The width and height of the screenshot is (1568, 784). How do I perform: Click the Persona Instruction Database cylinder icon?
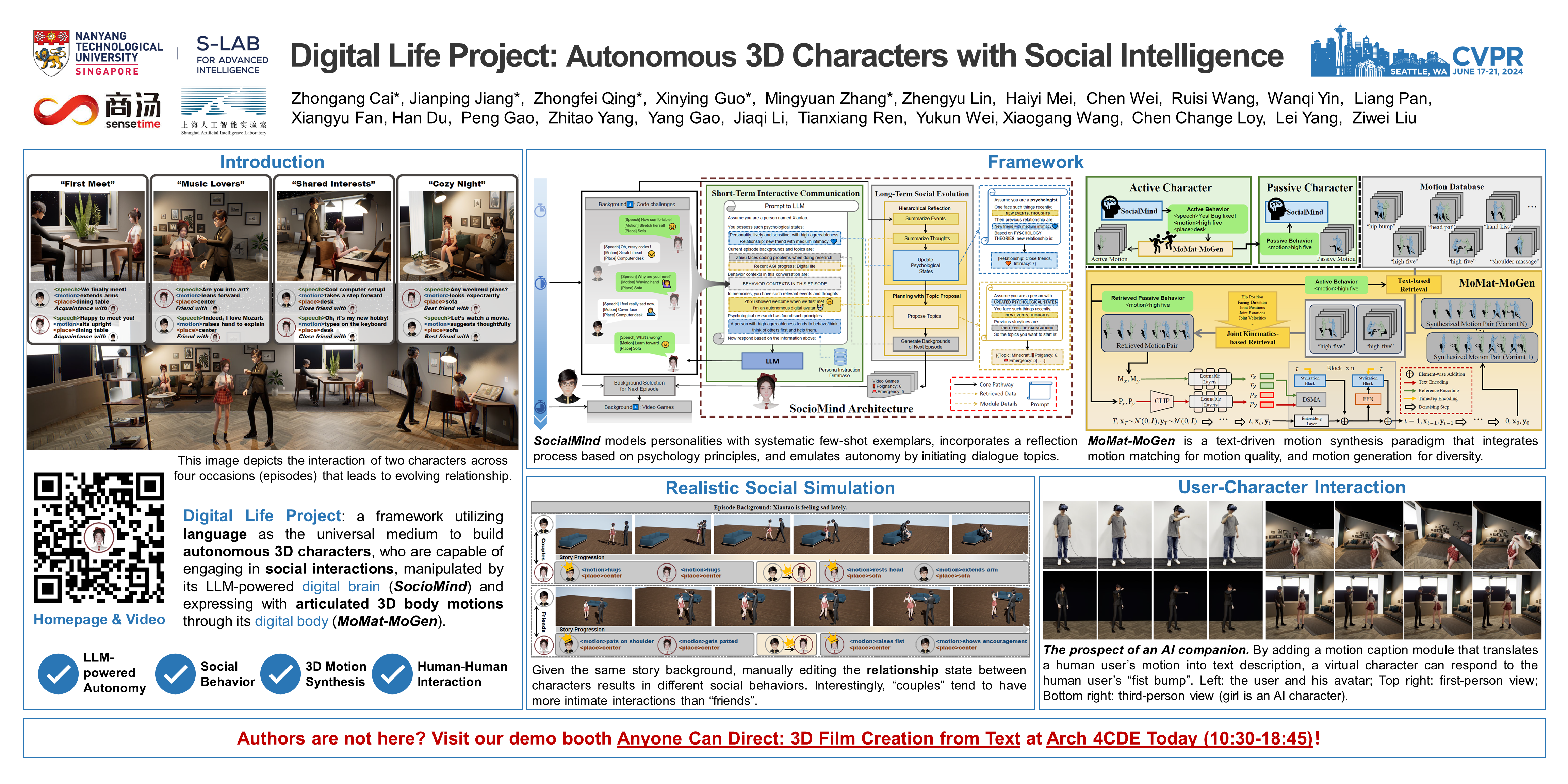tap(840, 357)
